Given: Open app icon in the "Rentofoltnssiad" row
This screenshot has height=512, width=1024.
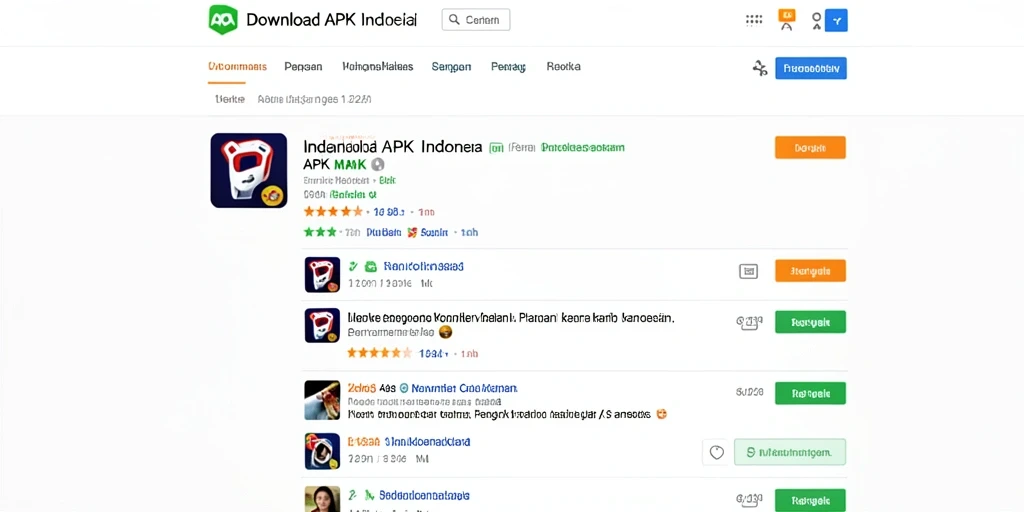Looking at the screenshot, I should [322, 274].
